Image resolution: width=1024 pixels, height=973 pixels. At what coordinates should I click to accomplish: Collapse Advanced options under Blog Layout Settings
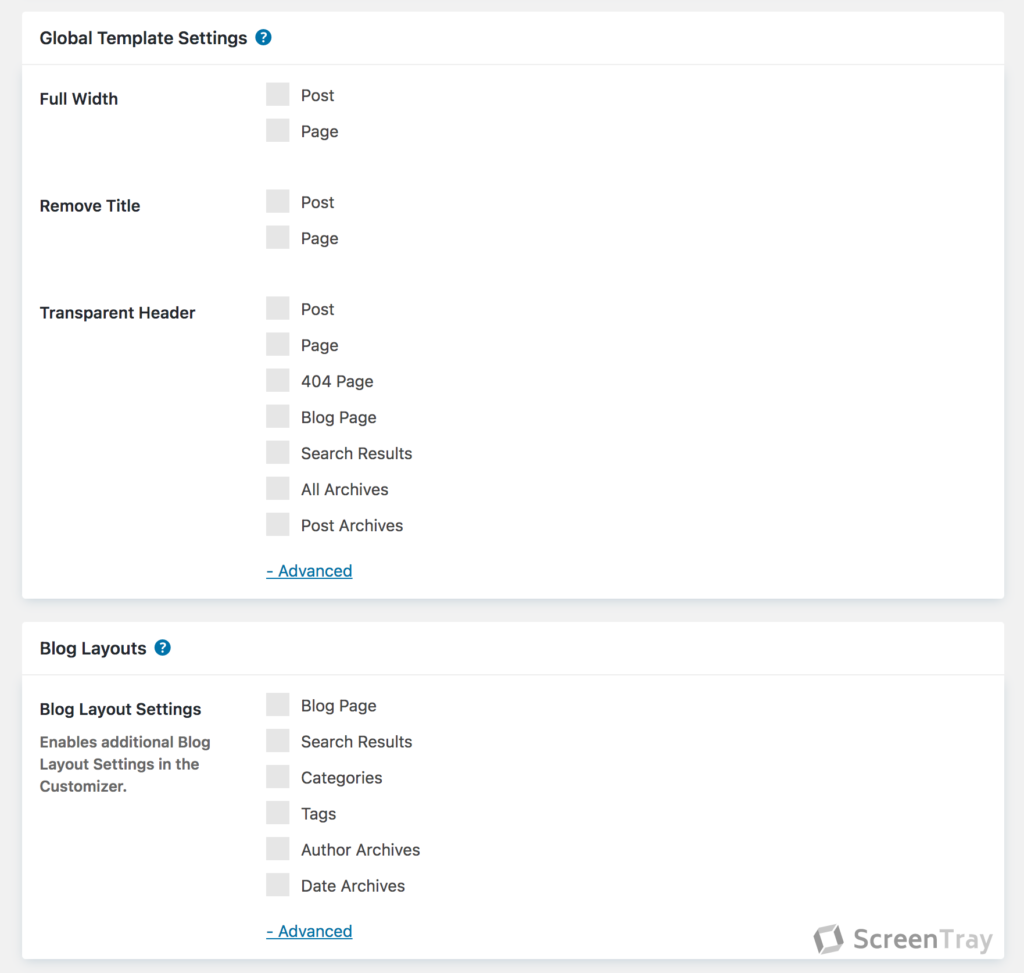[309, 931]
